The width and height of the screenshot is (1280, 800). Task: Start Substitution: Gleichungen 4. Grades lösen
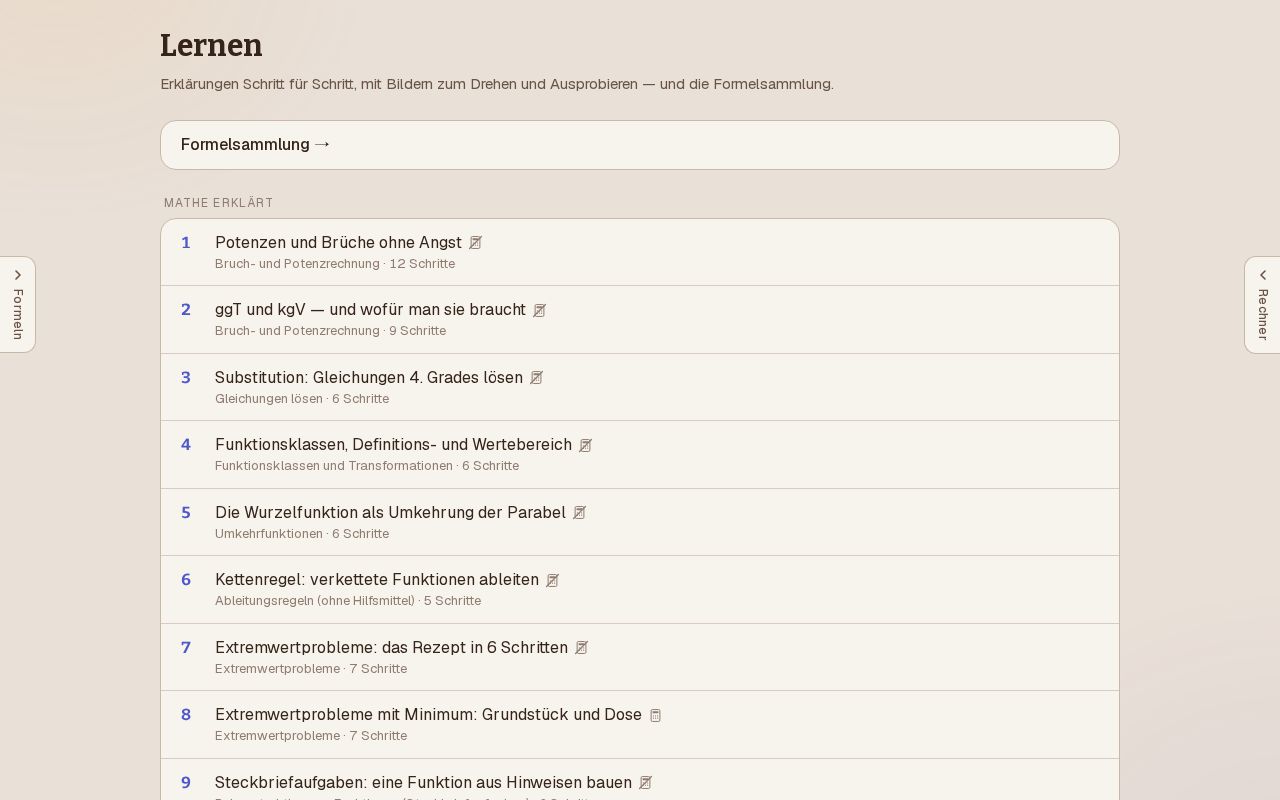tap(640, 387)
